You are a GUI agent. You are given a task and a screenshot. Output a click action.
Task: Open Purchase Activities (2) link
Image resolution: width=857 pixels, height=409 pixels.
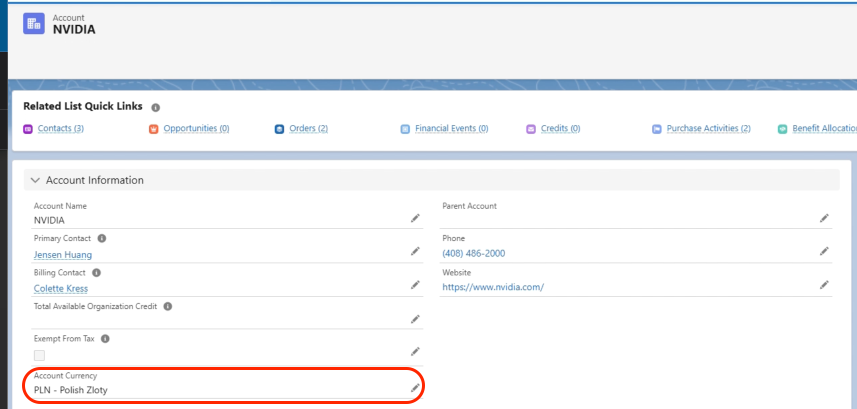[708, 128]
